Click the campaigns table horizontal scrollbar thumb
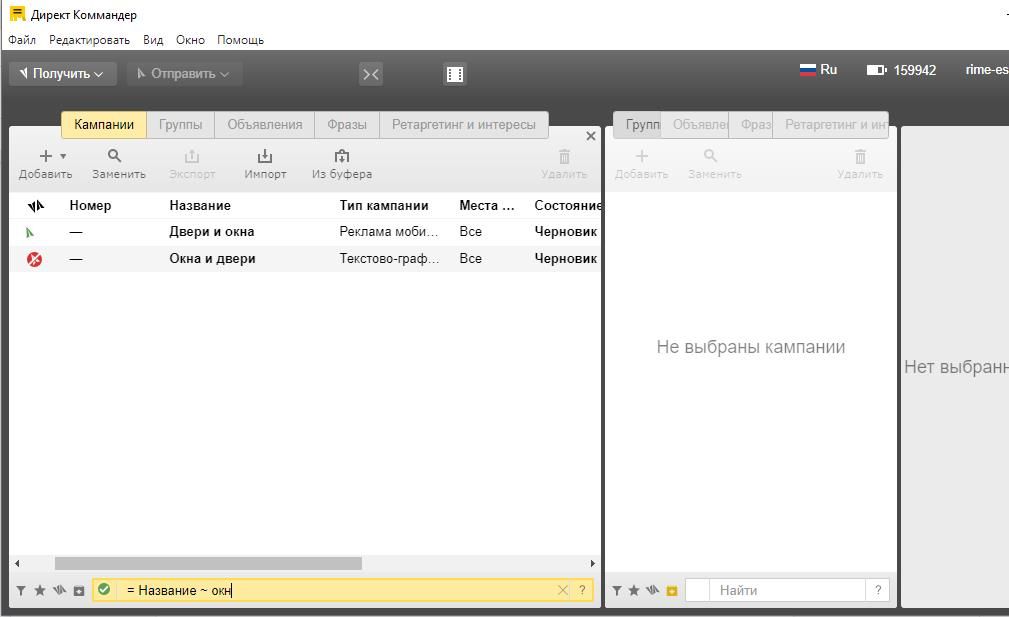The width and height of the screenshot is (1009, 617). point(208,564)
